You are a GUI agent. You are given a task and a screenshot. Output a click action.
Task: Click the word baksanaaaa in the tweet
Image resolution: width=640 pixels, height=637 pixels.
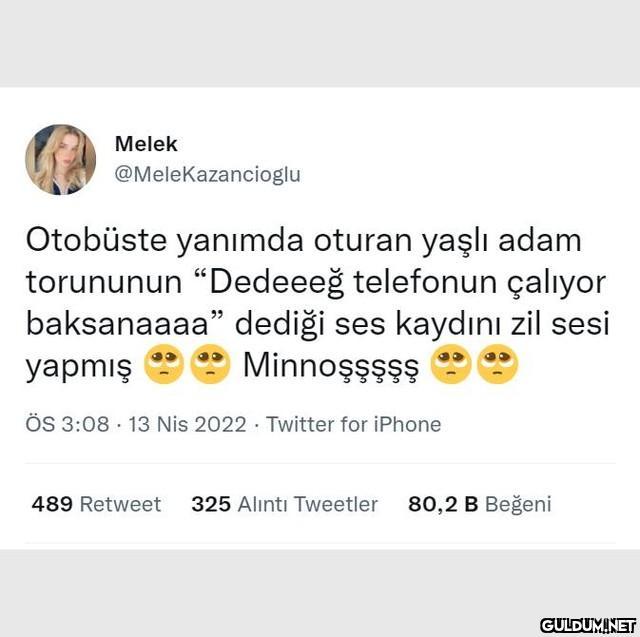click(x=118, y=323)
